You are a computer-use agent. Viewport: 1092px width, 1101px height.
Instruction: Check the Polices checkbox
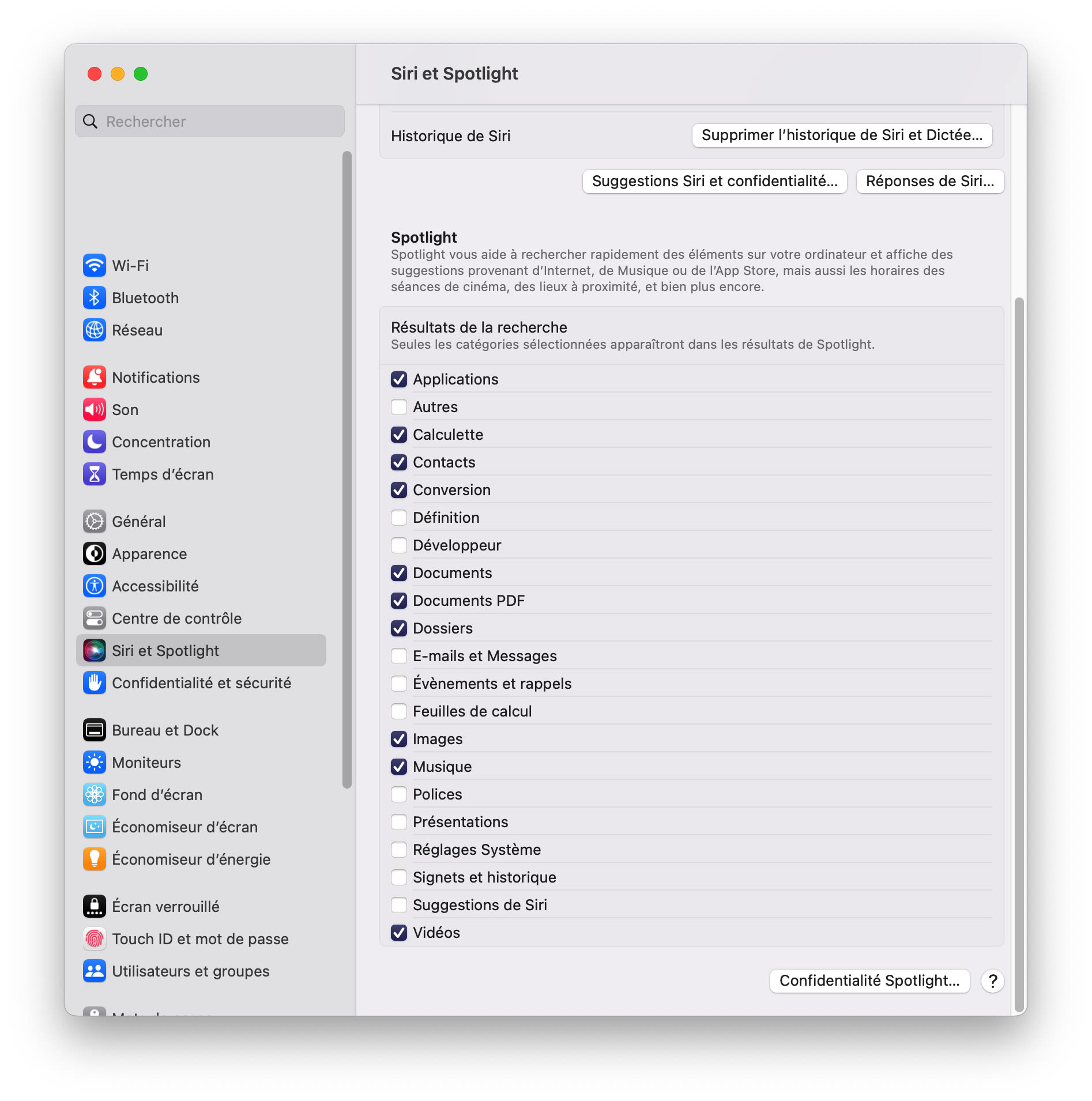tap(399, 794)
